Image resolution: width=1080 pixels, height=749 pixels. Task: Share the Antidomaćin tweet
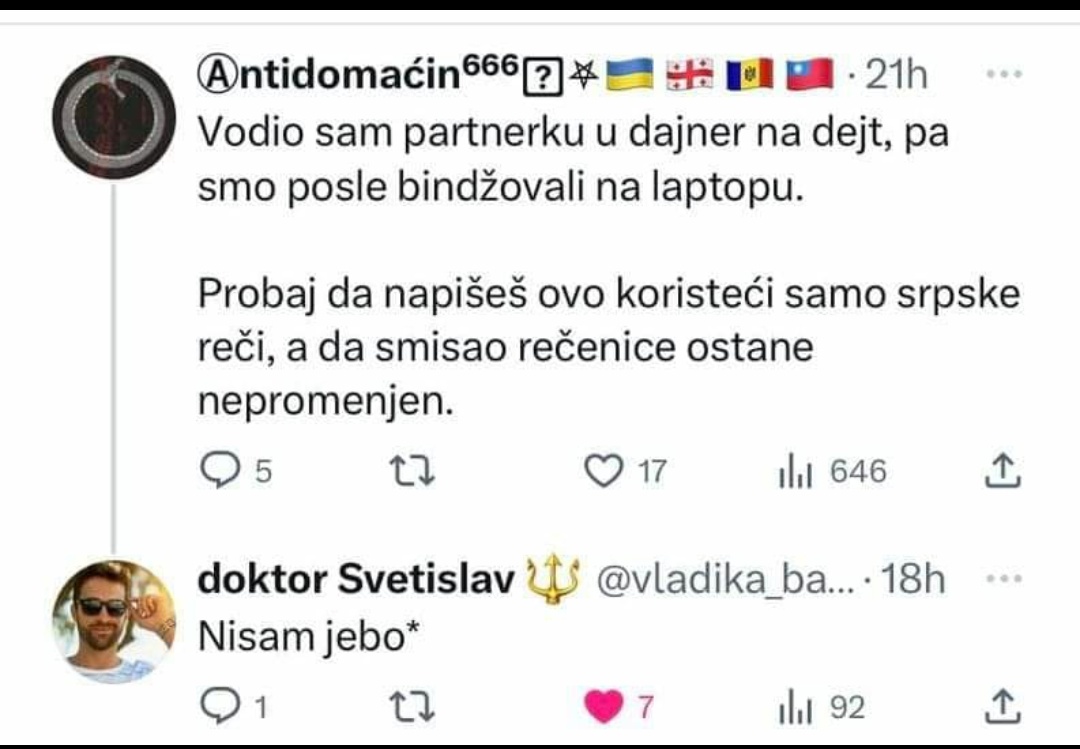(1001, 471)
